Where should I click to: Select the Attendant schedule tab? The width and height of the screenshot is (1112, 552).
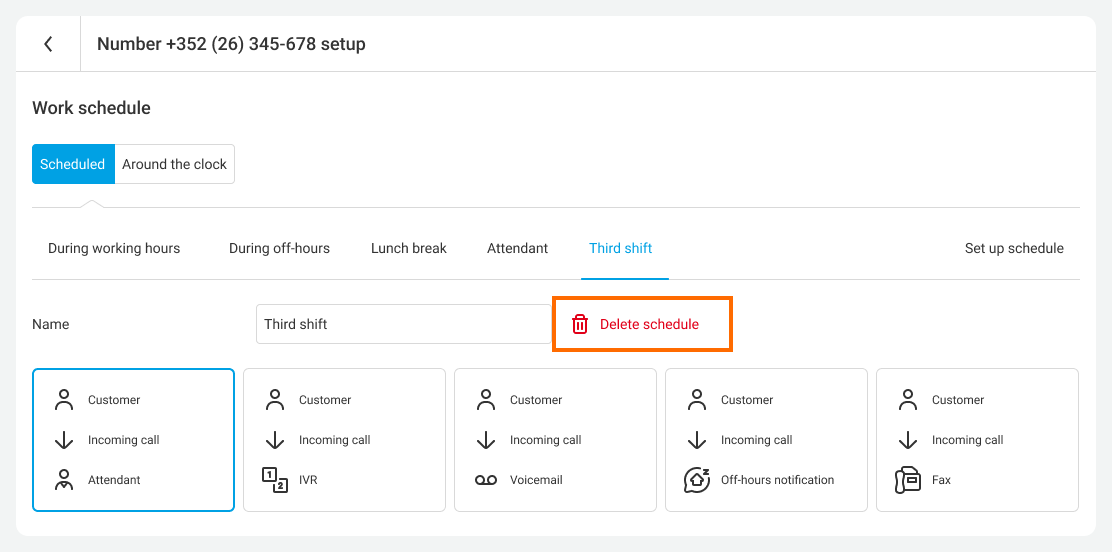[517, 248]
